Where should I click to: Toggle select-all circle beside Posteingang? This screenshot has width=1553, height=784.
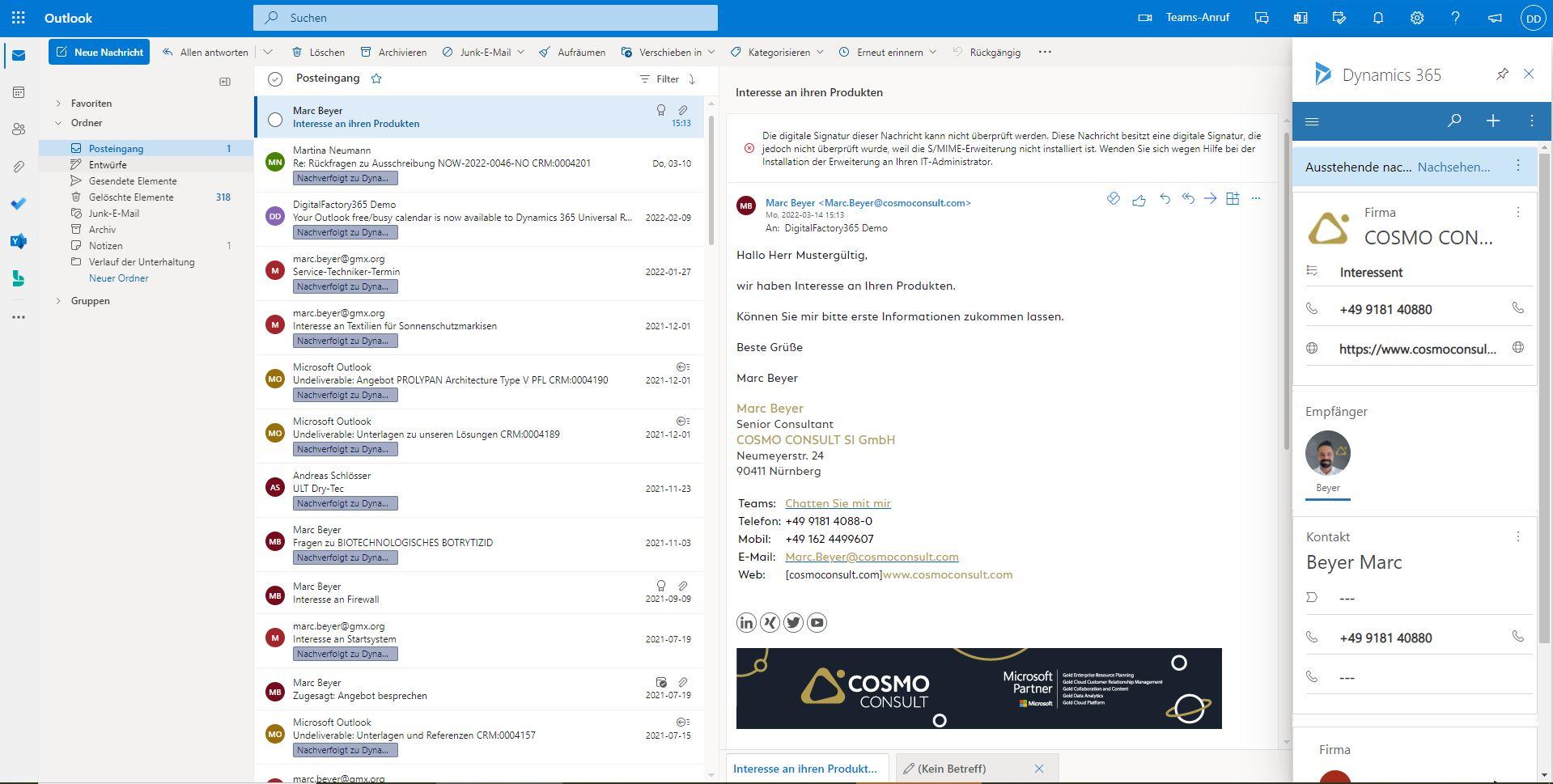[x=275, y=78]
